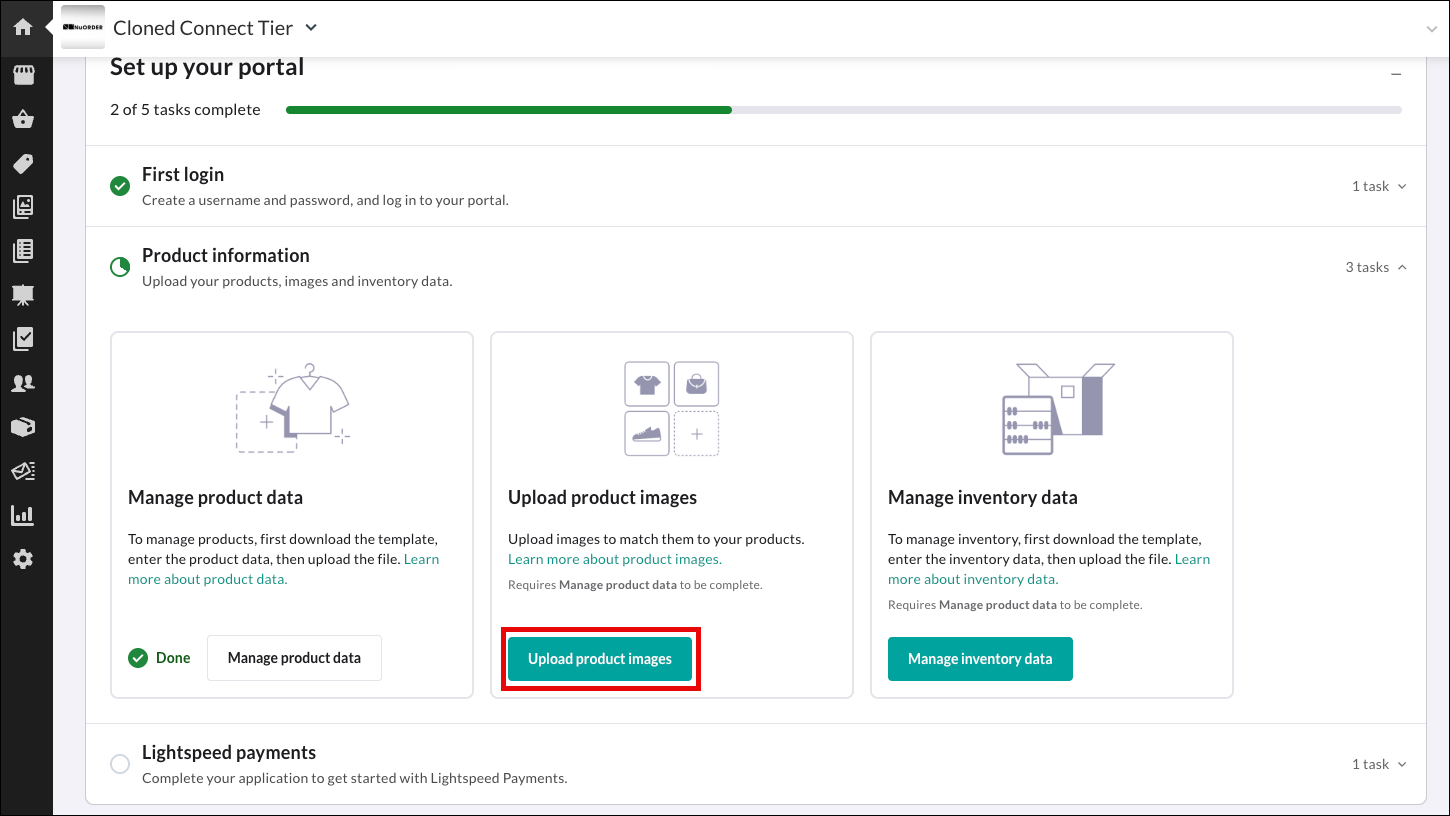Click the First login green checkmark
The height and width of the screenshot is (816, 1450).
(120, 186)
